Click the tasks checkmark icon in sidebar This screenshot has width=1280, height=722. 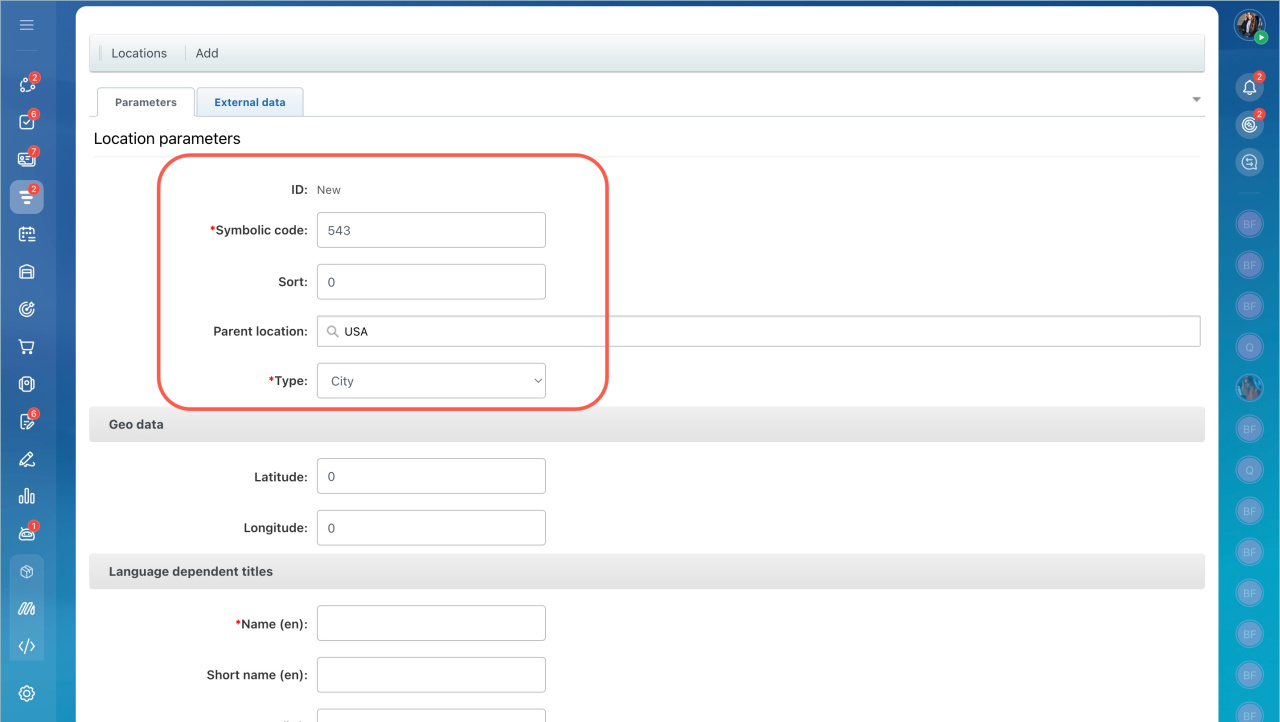(27, 122)
